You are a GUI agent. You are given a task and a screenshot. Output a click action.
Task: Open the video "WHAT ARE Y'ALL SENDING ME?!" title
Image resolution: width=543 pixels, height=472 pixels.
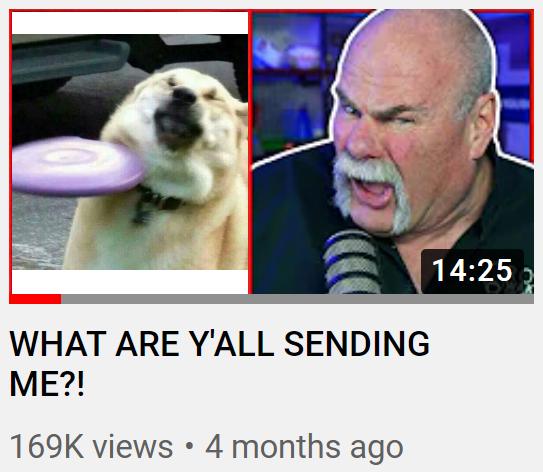click(x=220, y=363)
